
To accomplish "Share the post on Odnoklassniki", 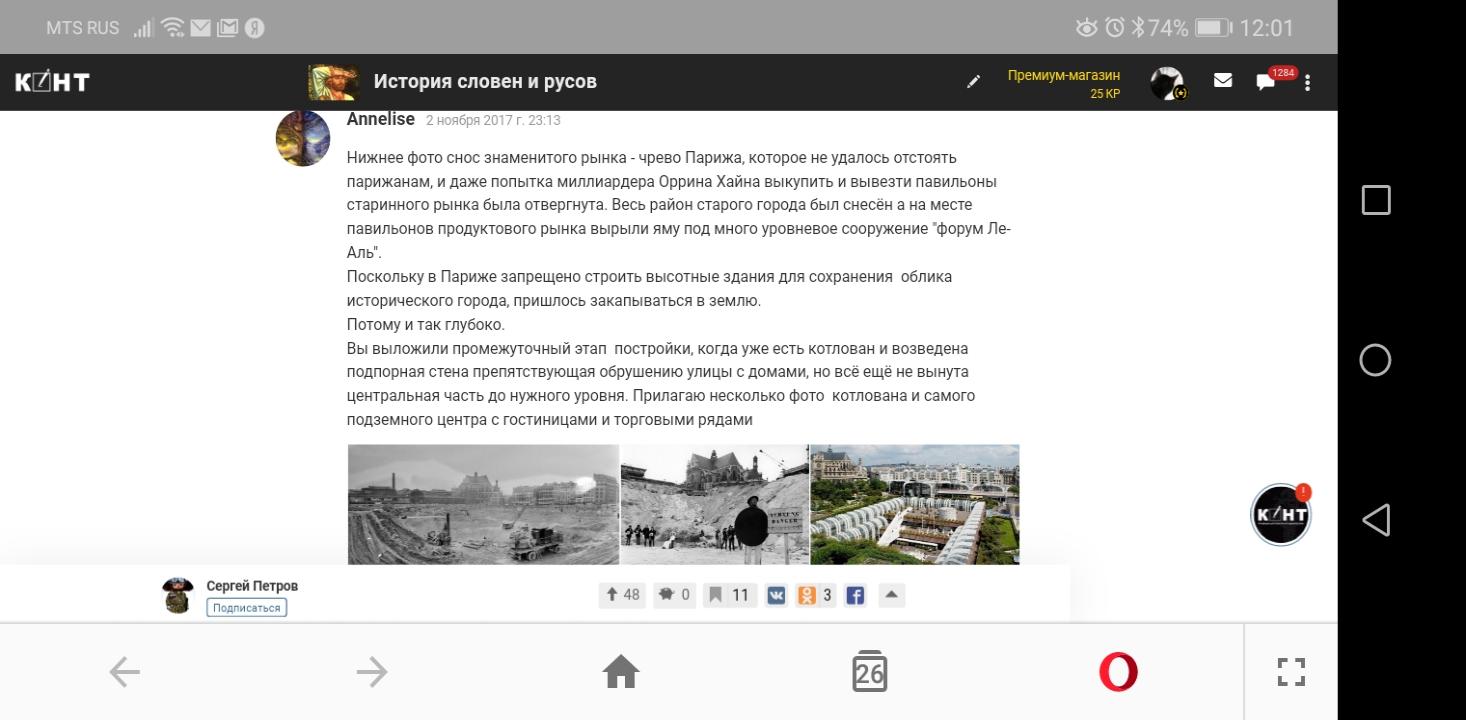I will (x=815, y=595).
